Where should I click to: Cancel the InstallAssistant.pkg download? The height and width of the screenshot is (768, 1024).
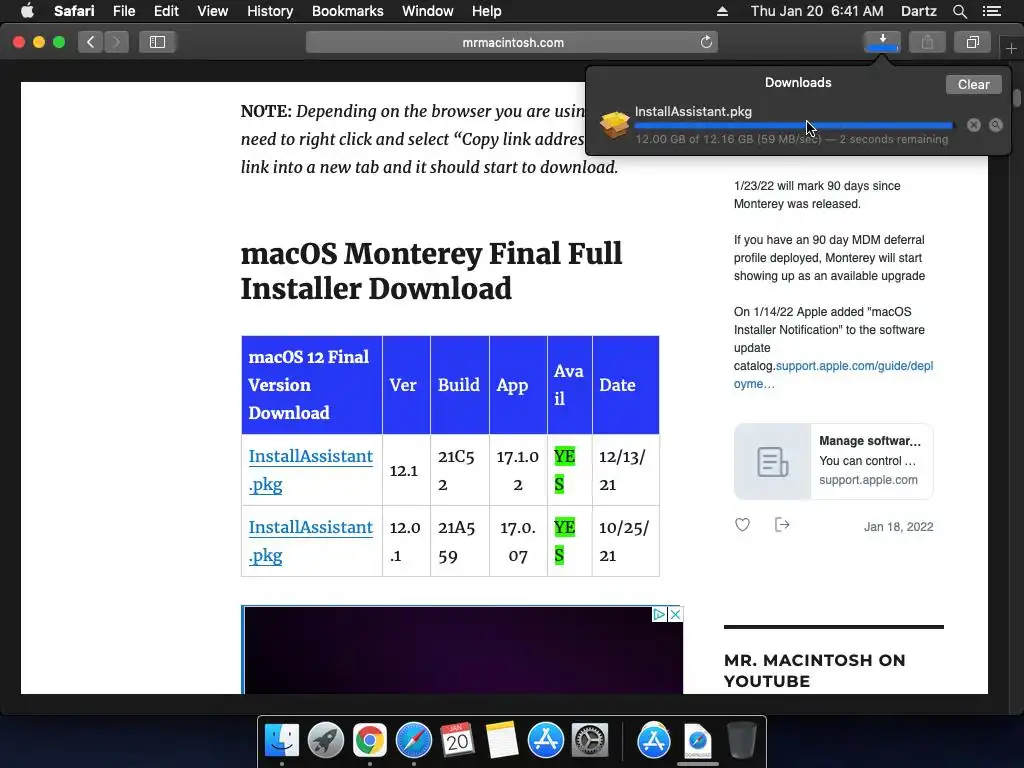tap(974, 125)
